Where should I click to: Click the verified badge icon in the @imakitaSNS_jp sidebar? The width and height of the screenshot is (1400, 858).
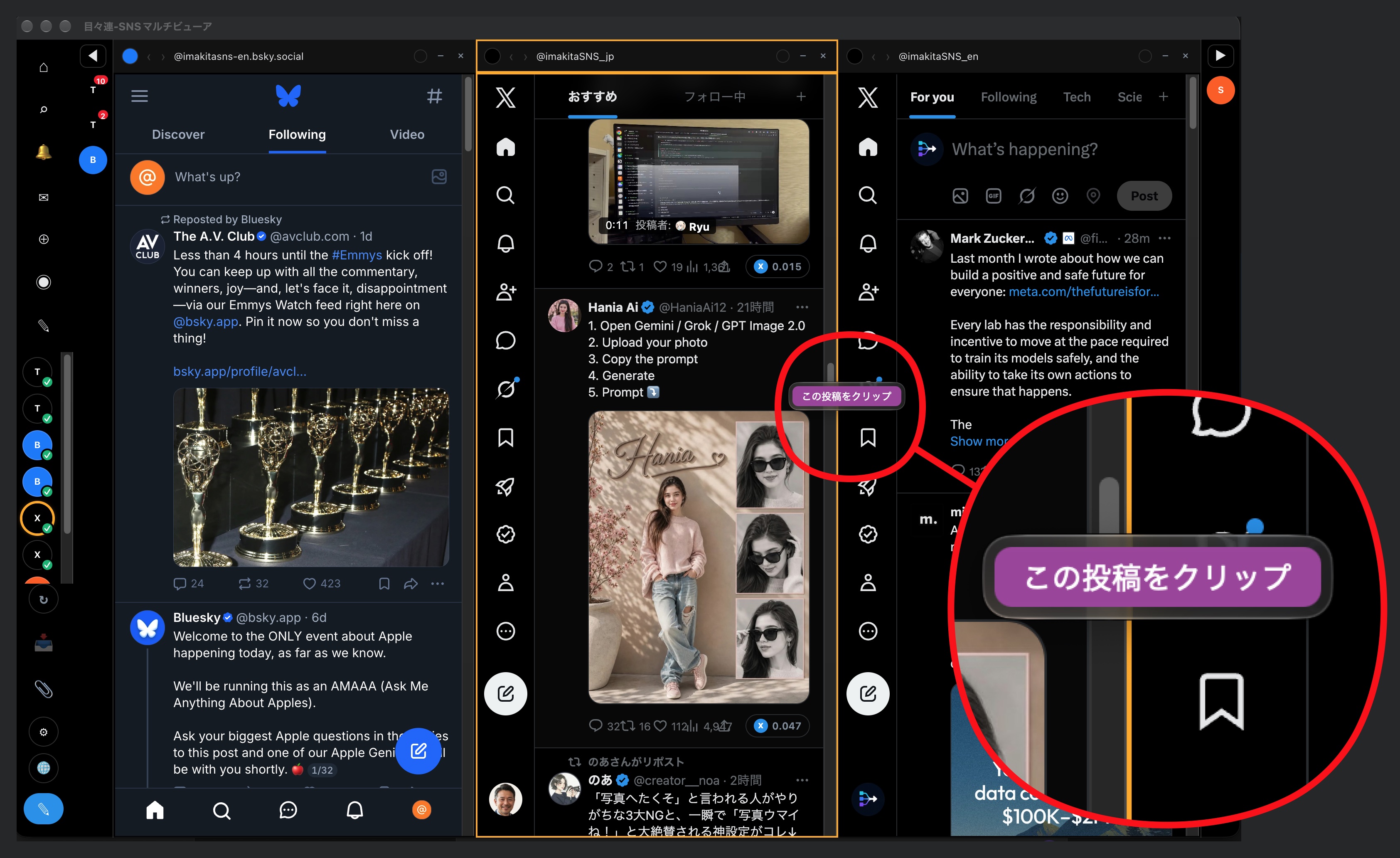click(x=506, y=534)
